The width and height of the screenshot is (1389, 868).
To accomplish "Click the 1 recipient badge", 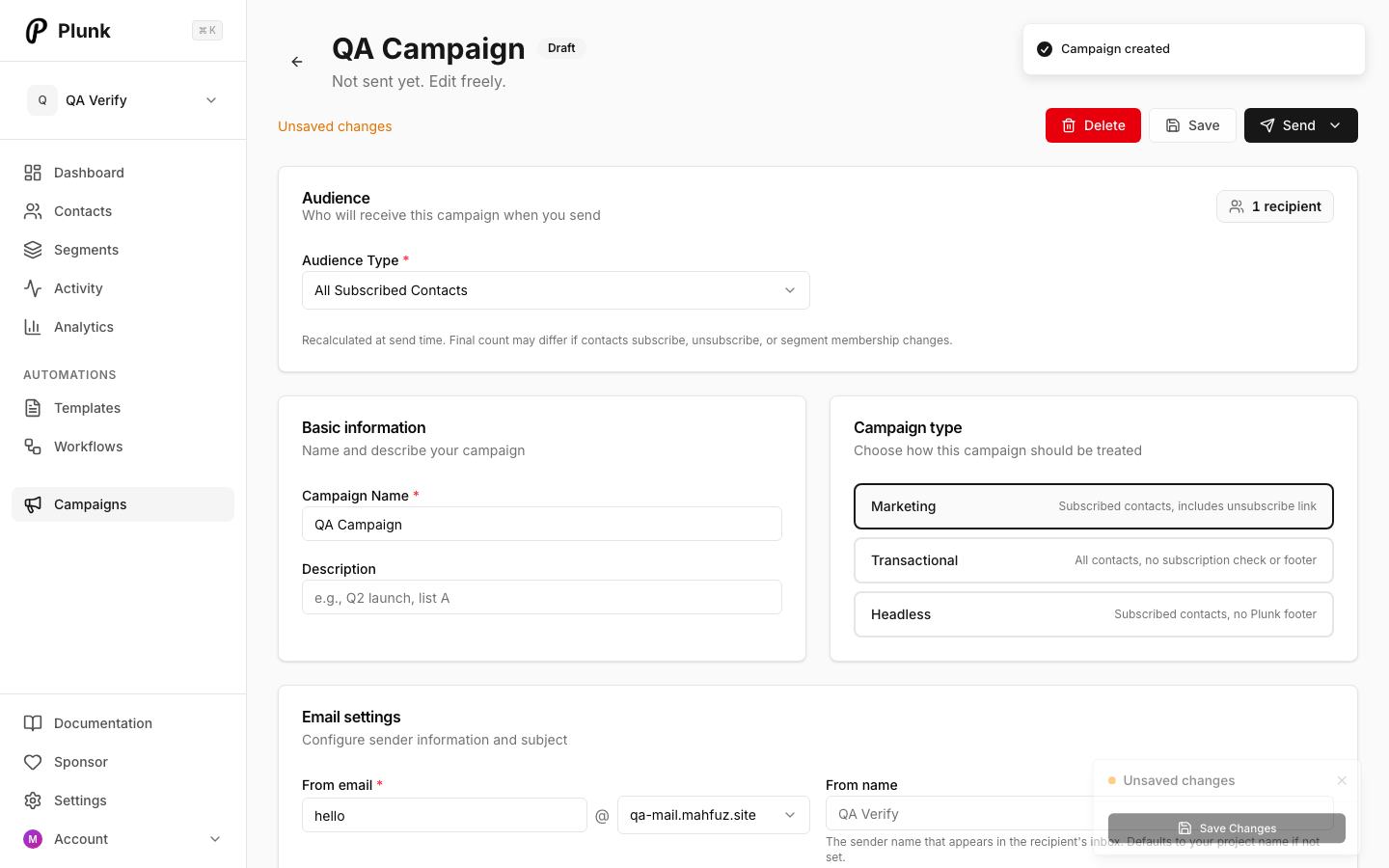I will [1275, 206].
